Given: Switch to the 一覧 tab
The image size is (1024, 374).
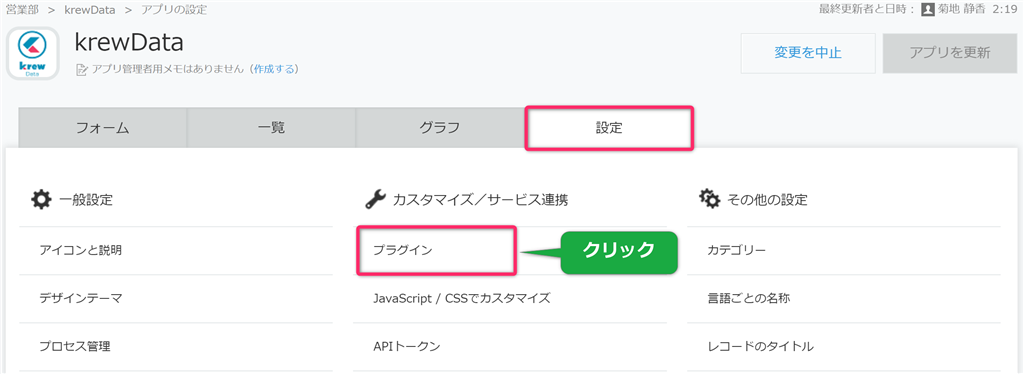Looking at the screenshot, I should 271,128.
